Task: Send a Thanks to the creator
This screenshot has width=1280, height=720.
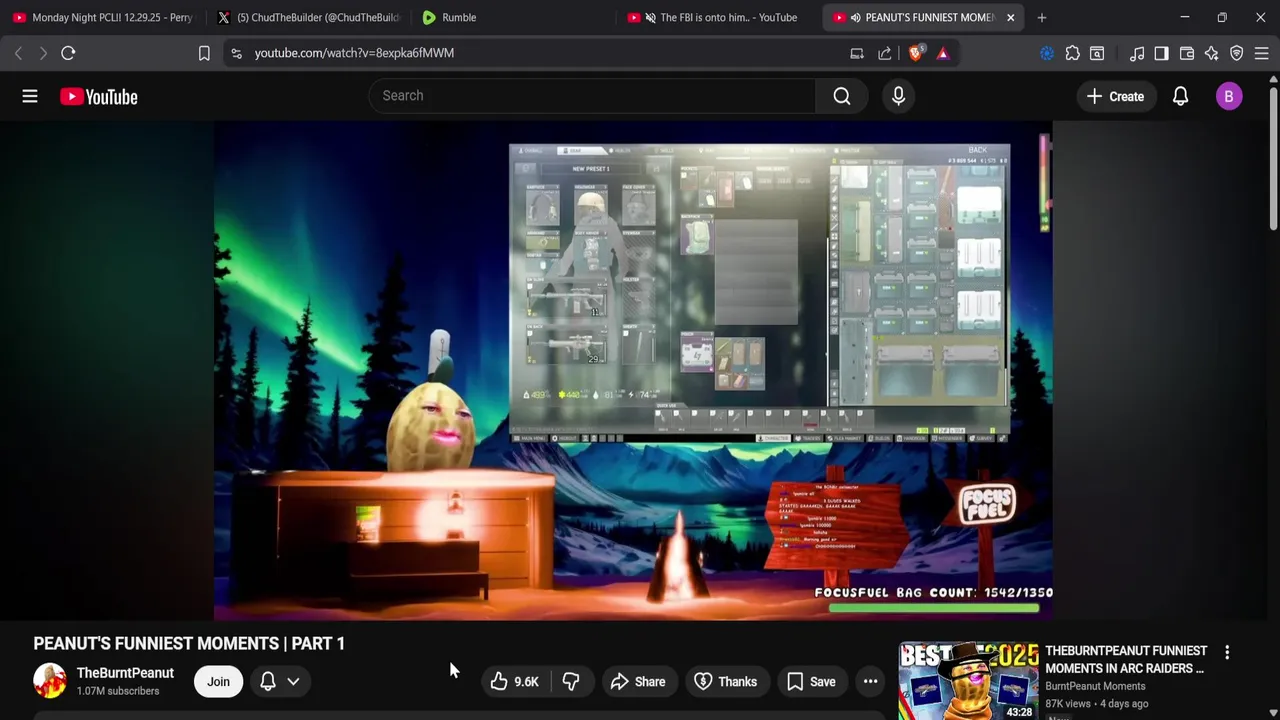Action: pyautogui.click(x=725, y=681)
